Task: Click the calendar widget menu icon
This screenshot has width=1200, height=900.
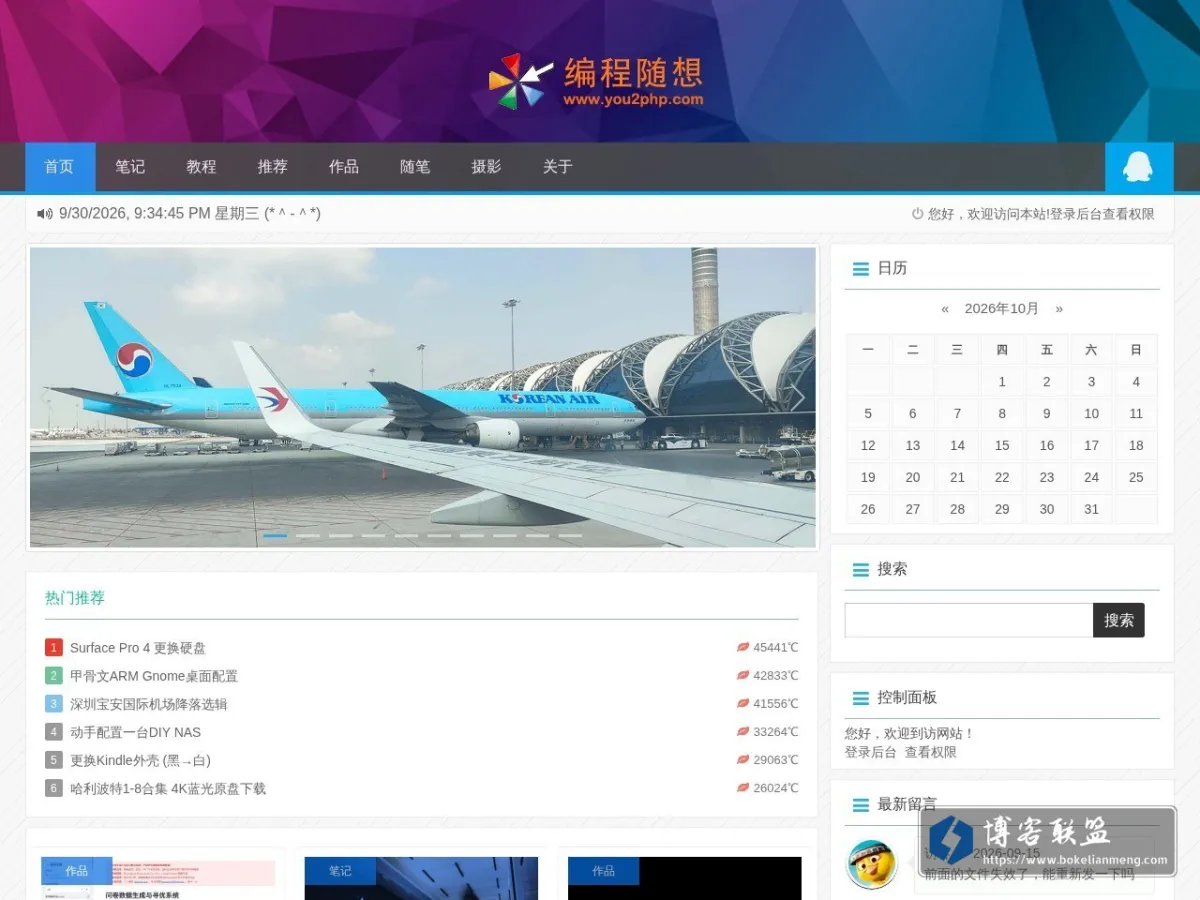Action: (860, 269)
